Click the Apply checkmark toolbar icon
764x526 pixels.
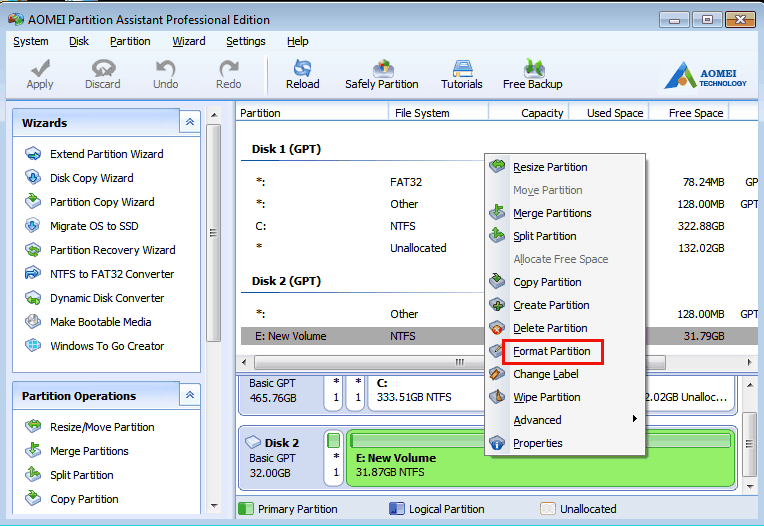[40, 68]
